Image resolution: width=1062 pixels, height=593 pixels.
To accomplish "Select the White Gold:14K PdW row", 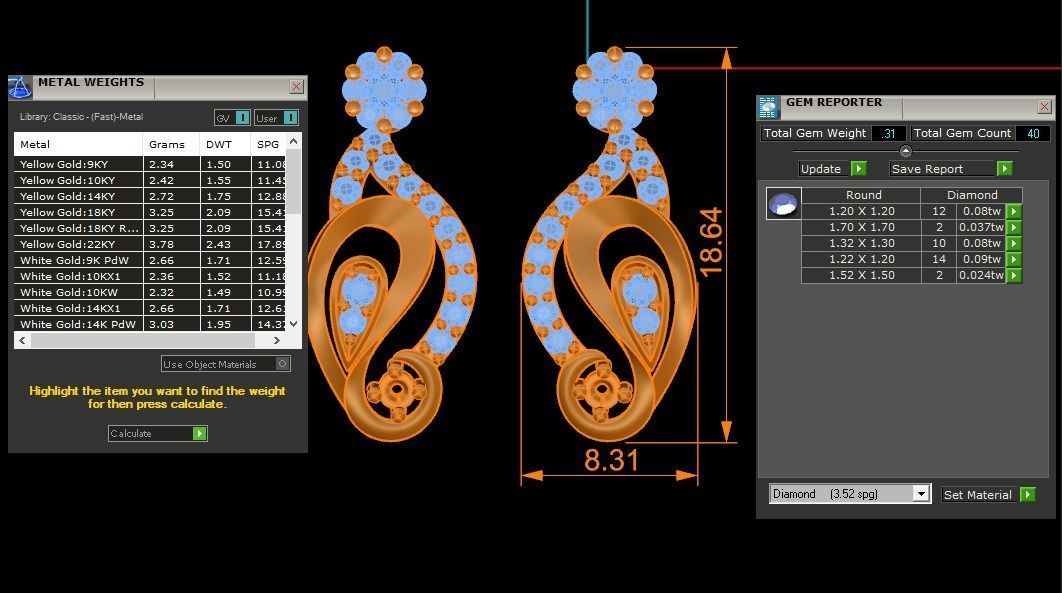I will 150,324.
